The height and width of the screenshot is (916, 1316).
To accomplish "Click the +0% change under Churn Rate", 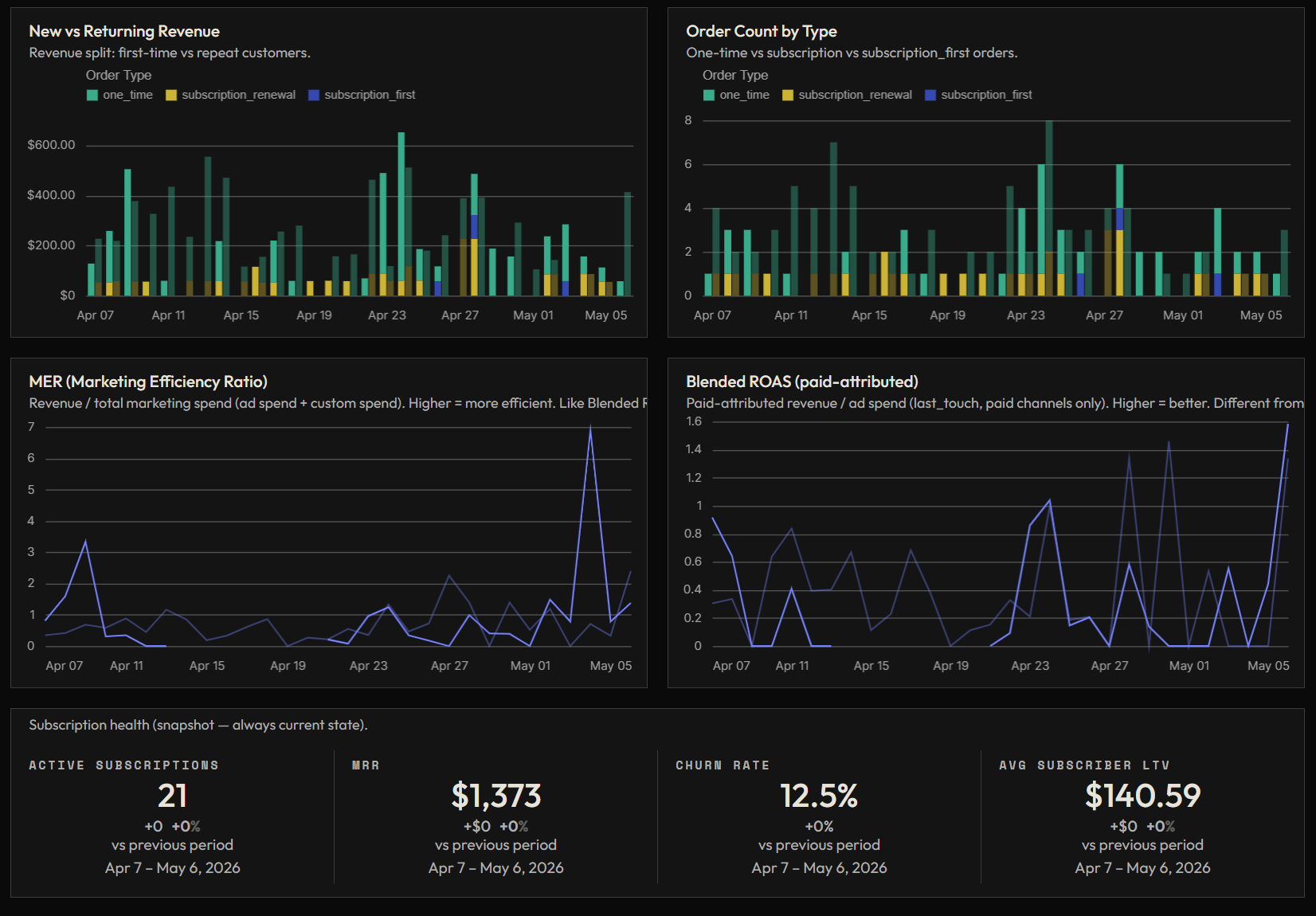I will pyautogui.click(x=819, y=827).
